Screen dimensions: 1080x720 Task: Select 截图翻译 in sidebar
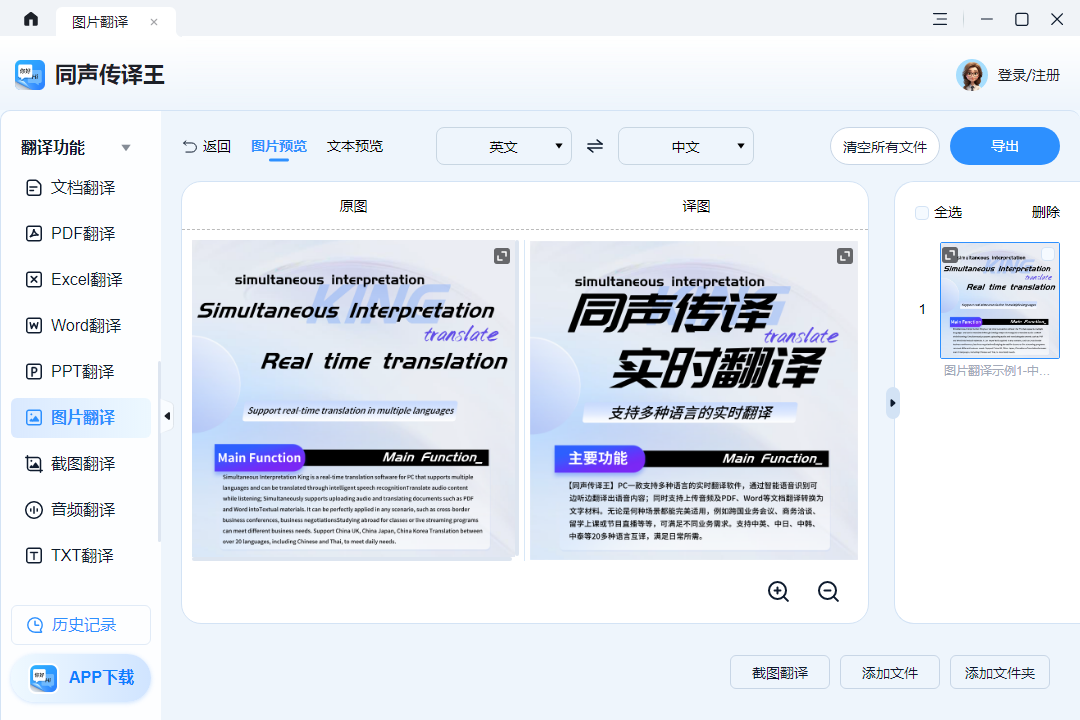(x=81, y=464)
